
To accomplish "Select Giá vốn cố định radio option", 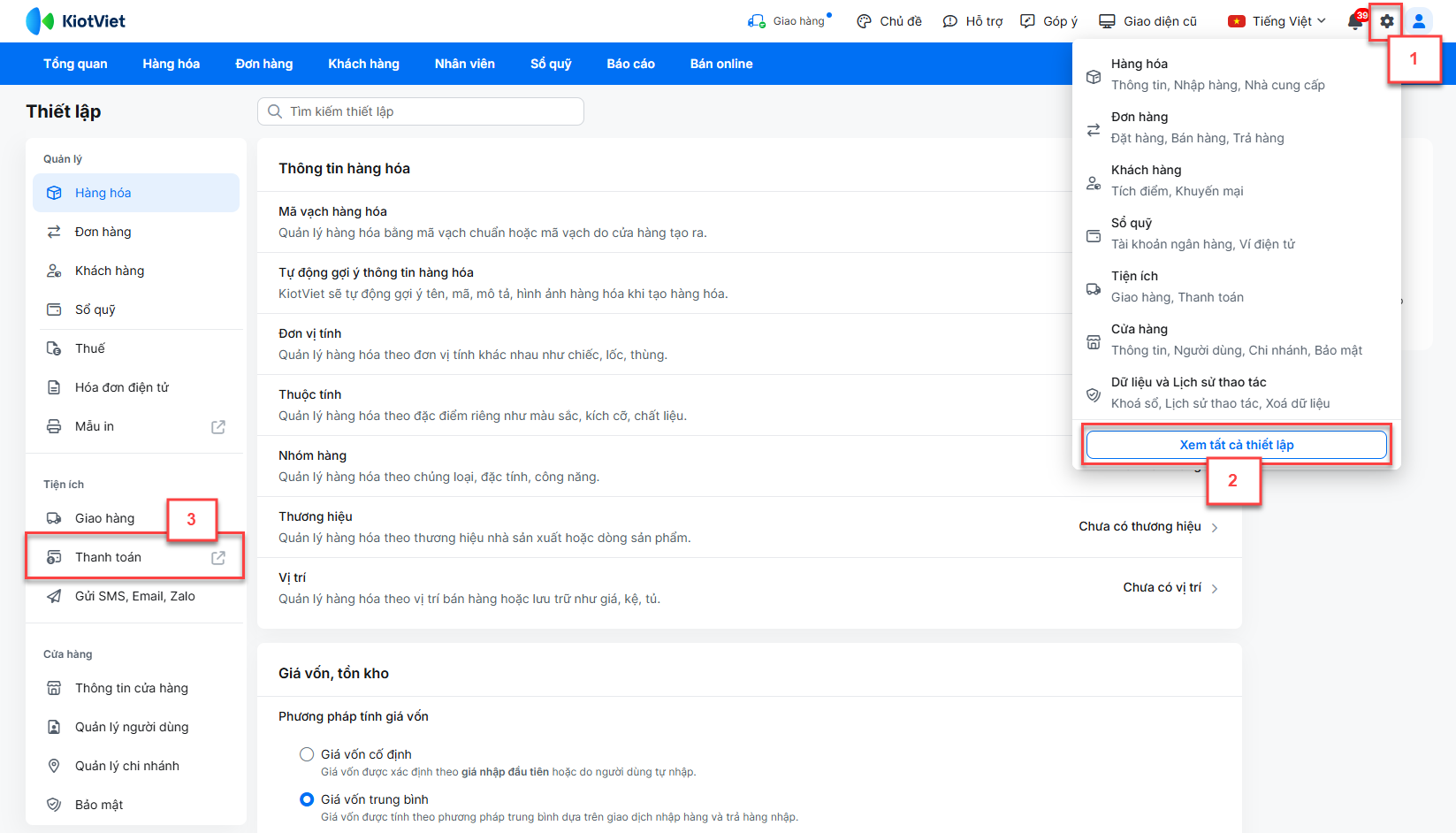I will point(307,754).
